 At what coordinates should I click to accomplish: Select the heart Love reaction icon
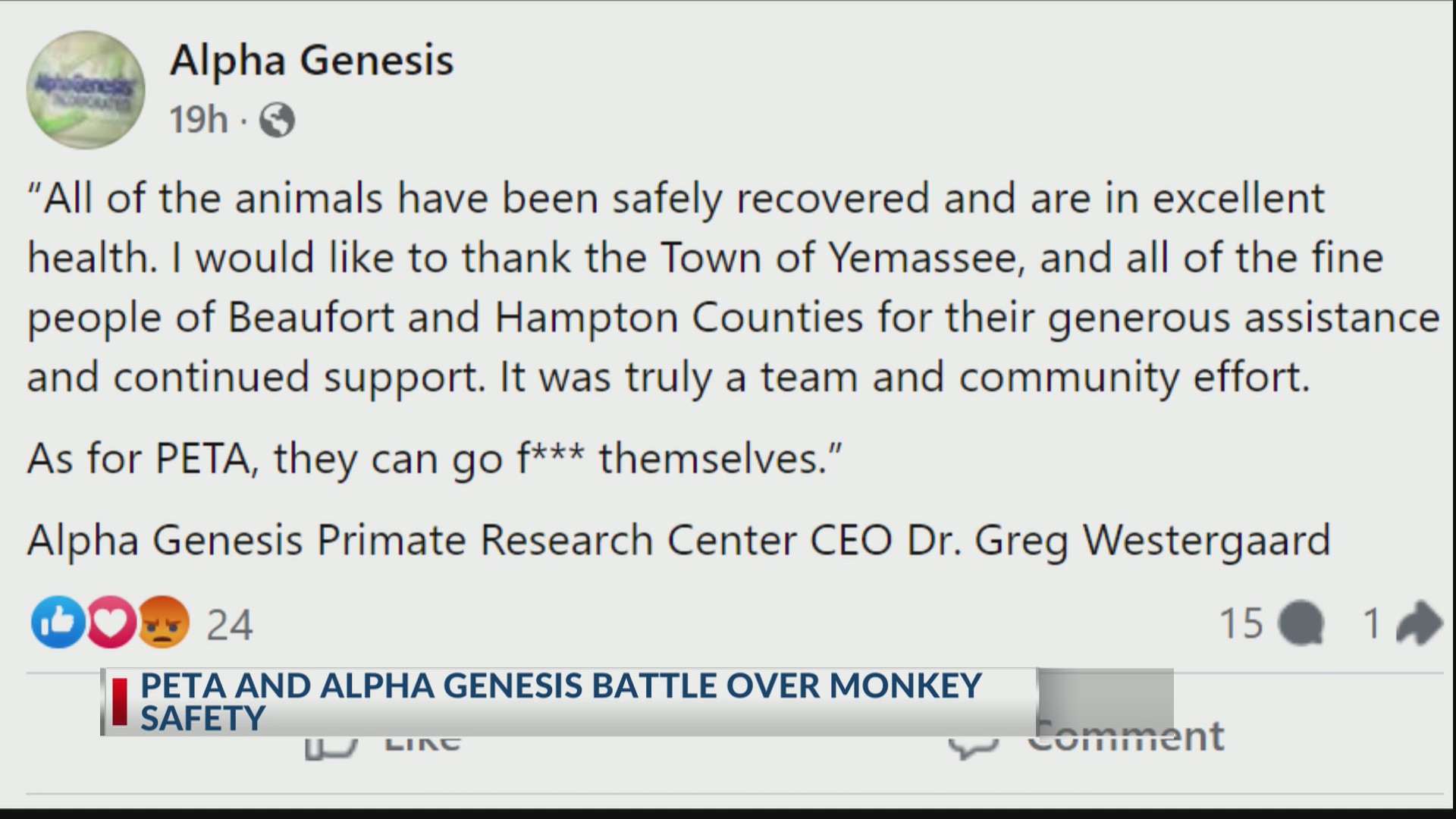[x=111, y=623]
